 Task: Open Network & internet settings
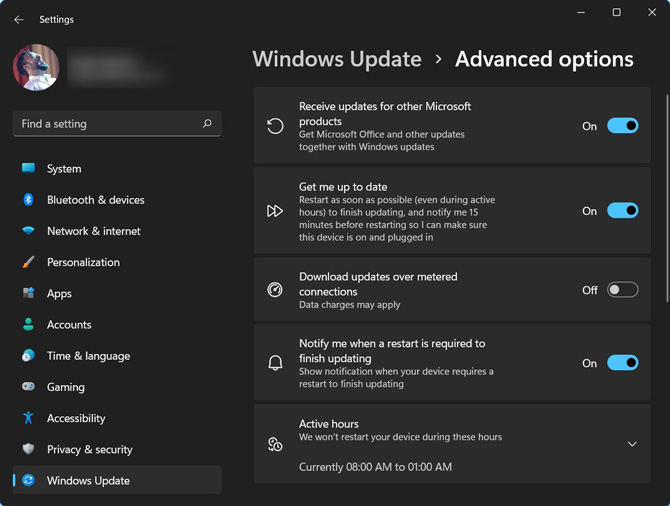click(117, 231)
